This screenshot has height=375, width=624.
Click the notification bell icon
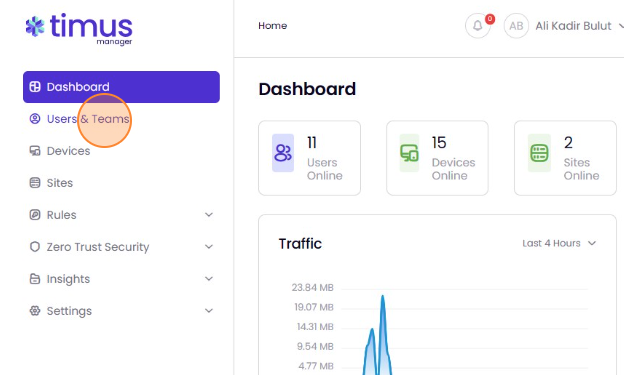(x=478, y=26)
